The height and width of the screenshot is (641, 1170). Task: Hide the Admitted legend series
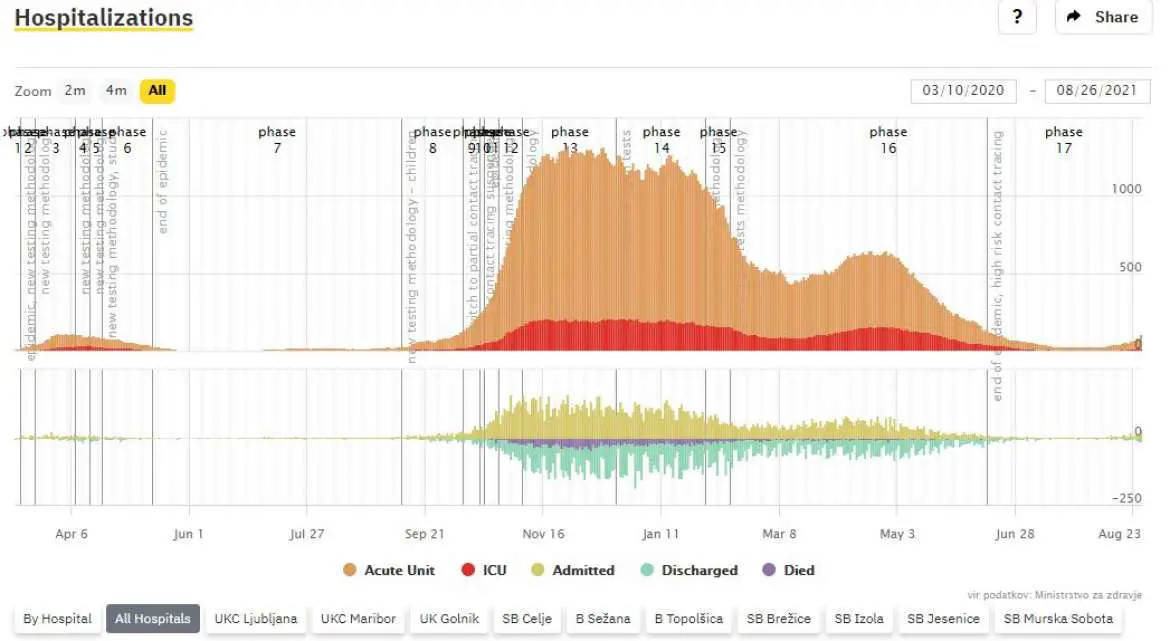click(572, 570)
